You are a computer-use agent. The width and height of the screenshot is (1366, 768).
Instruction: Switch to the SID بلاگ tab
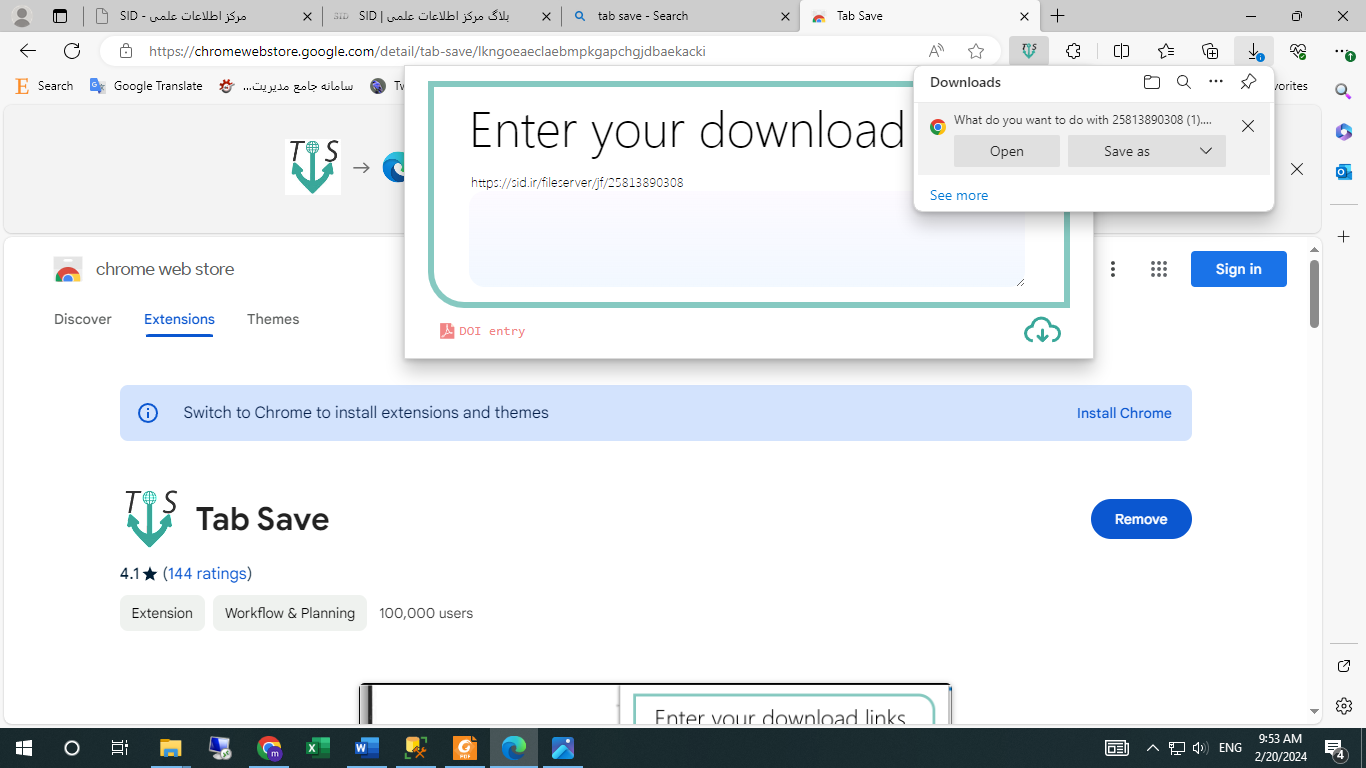coord(441,16)
